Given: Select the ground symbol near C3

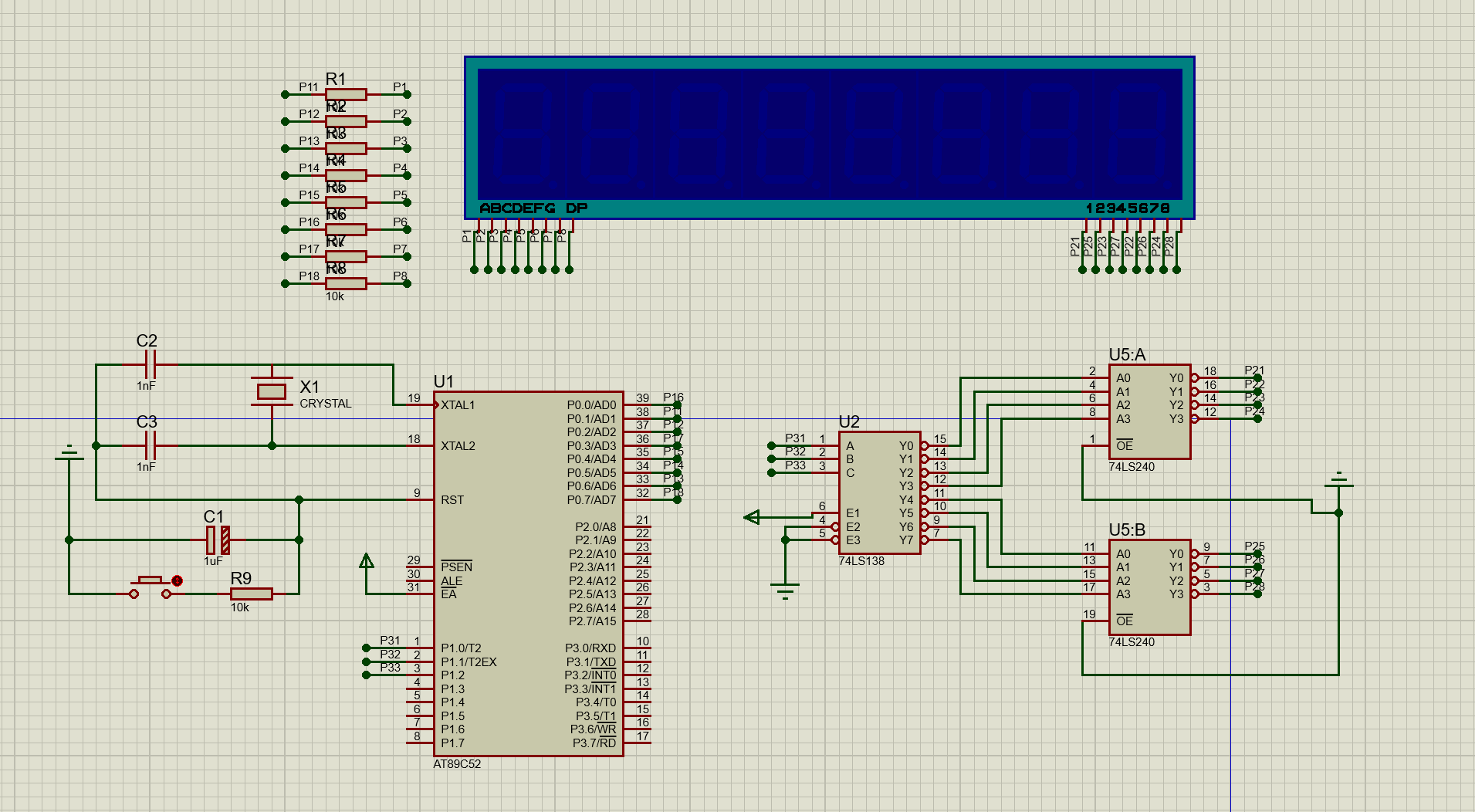Looking at the screenshot, I should click(69, 454).
